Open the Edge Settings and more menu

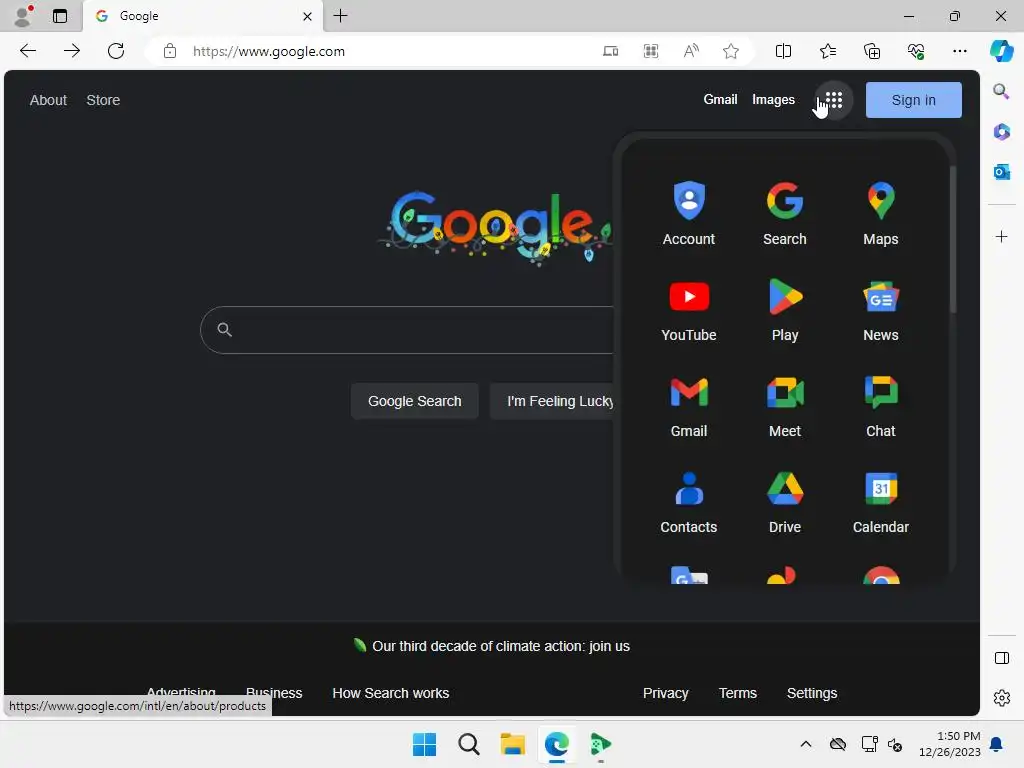[x=959, y=51]
